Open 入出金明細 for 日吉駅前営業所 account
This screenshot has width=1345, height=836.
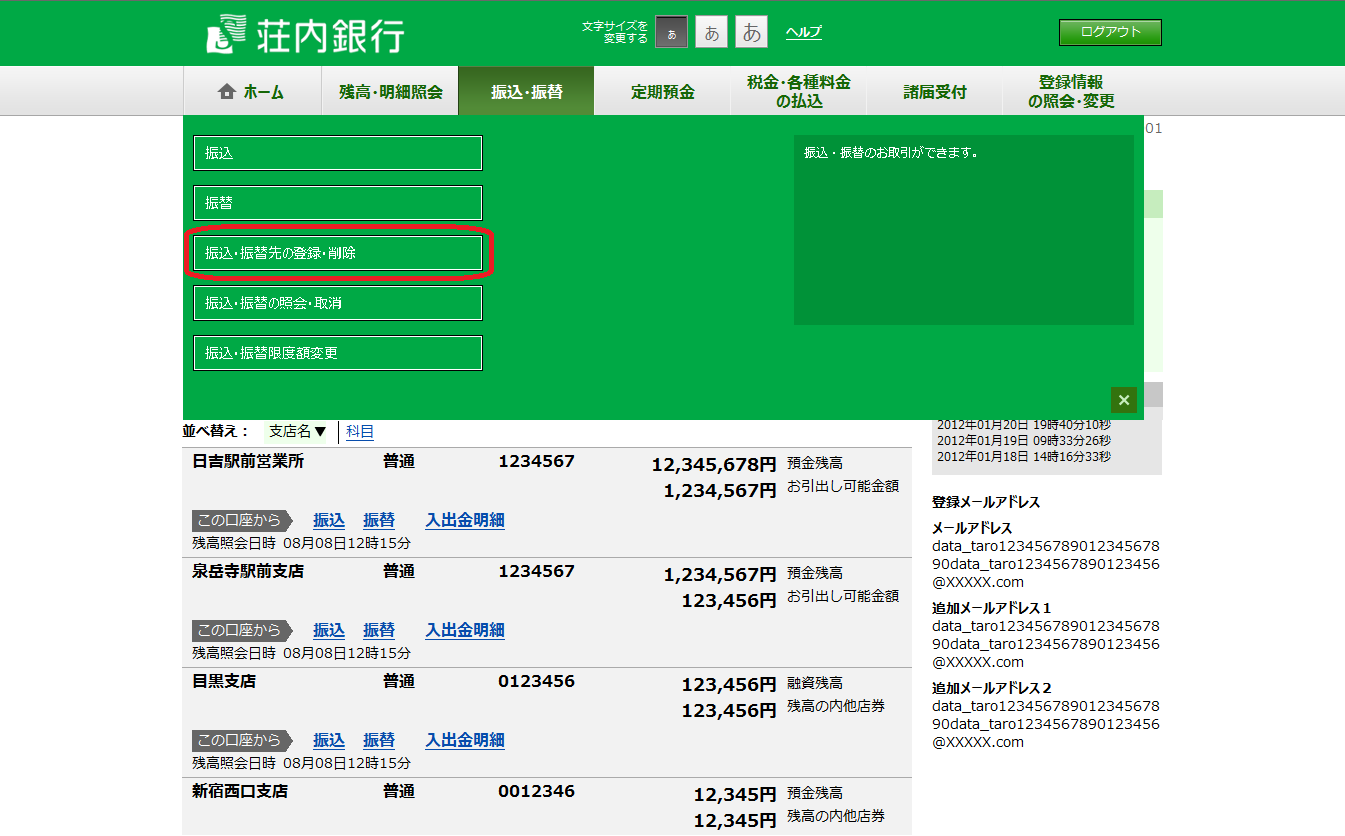(x=465, y=520)
